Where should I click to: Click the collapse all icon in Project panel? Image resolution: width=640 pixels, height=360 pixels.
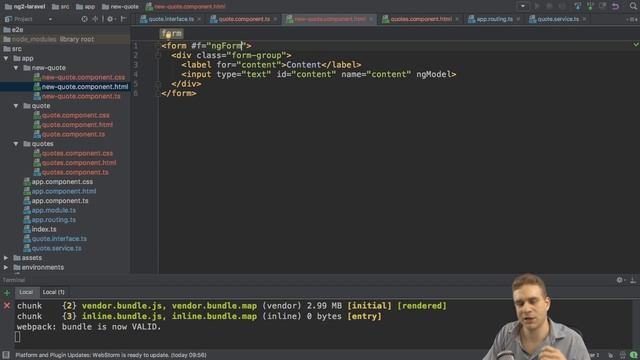coord(96,19)
